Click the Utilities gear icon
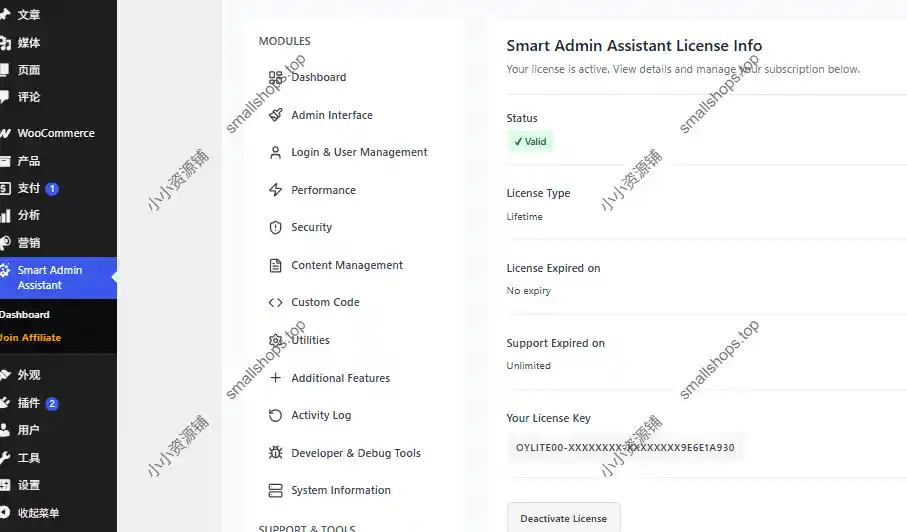 point(275,341)
